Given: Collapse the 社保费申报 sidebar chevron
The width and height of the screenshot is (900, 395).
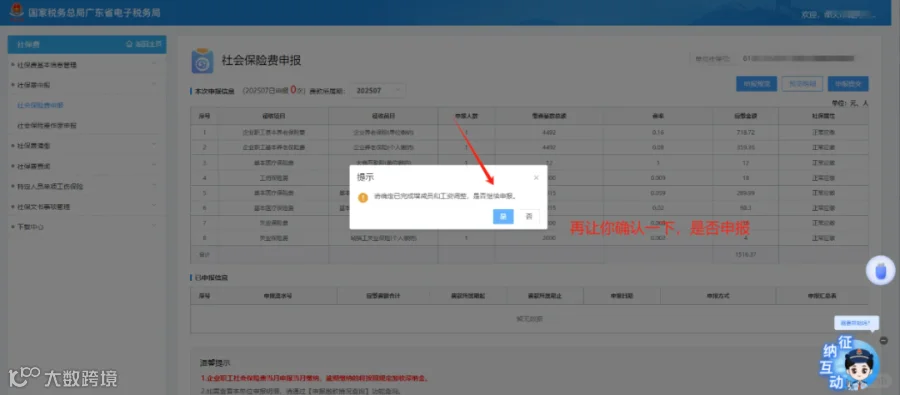Looking at the screenshot, I should click(154, 84).
